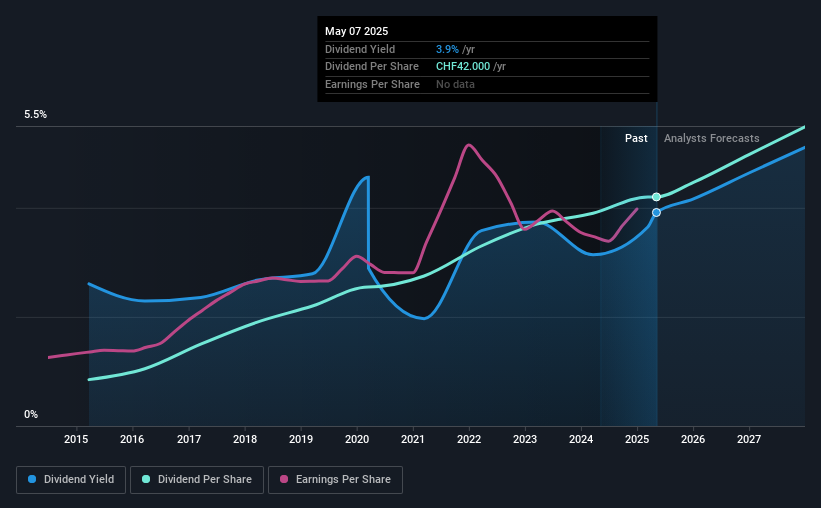The height and width of the screenshot is (508, 821).
Task: Click the 2024 axis label
Action: [x=581, y=439]
